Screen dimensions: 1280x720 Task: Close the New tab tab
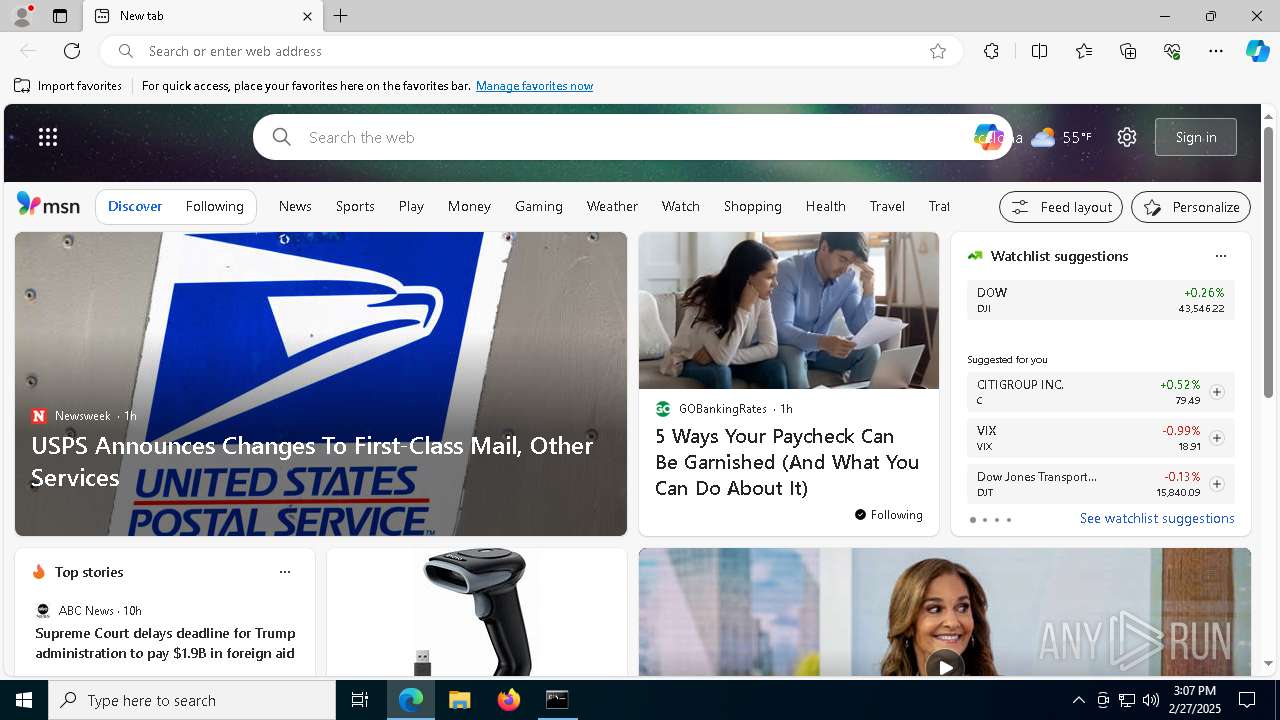pyautogui.click(x=307, y=16)
